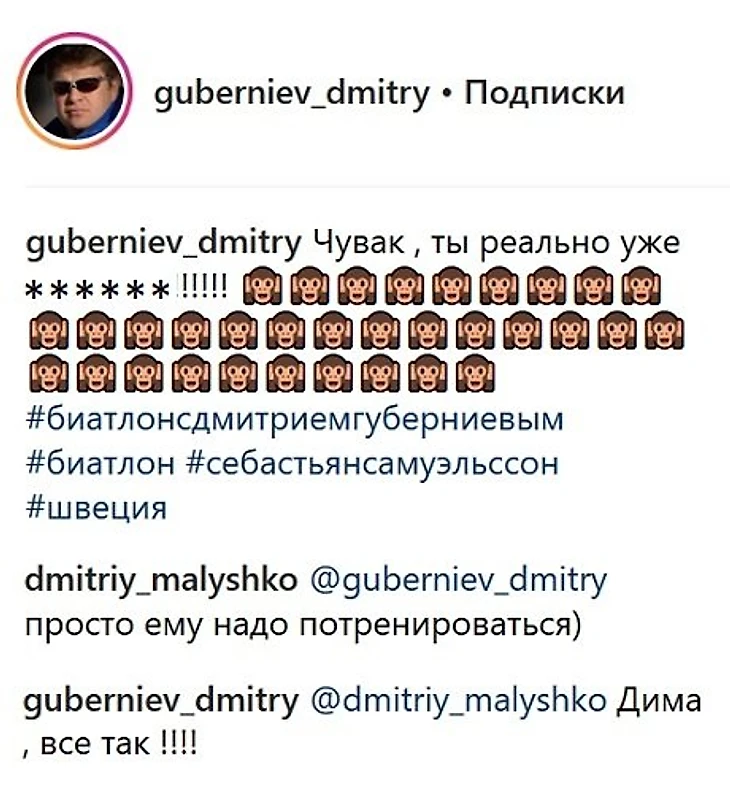Click the comment text 'просто ему надо потренироваться)'

(303, 625)
